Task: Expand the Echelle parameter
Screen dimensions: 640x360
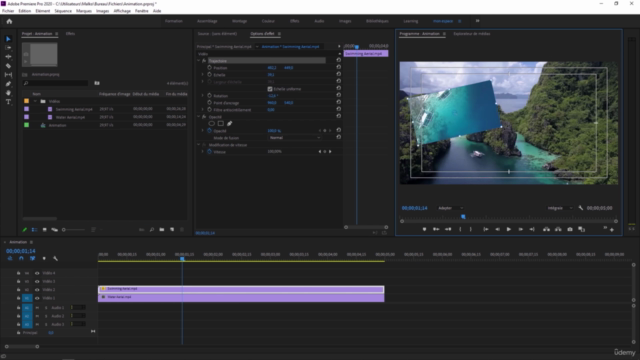Action: [x=202, y=75]
